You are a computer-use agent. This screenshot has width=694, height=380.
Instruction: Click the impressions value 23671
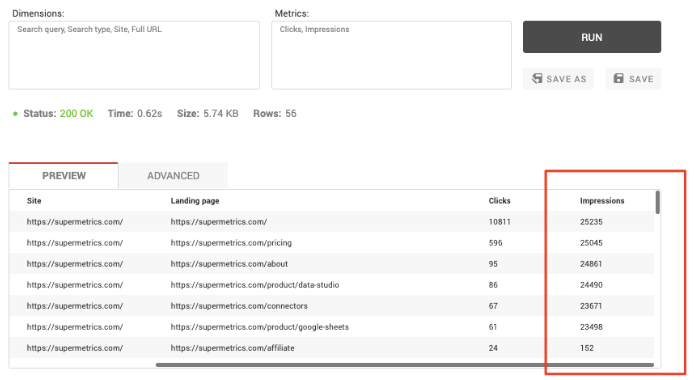coord(591,306)
